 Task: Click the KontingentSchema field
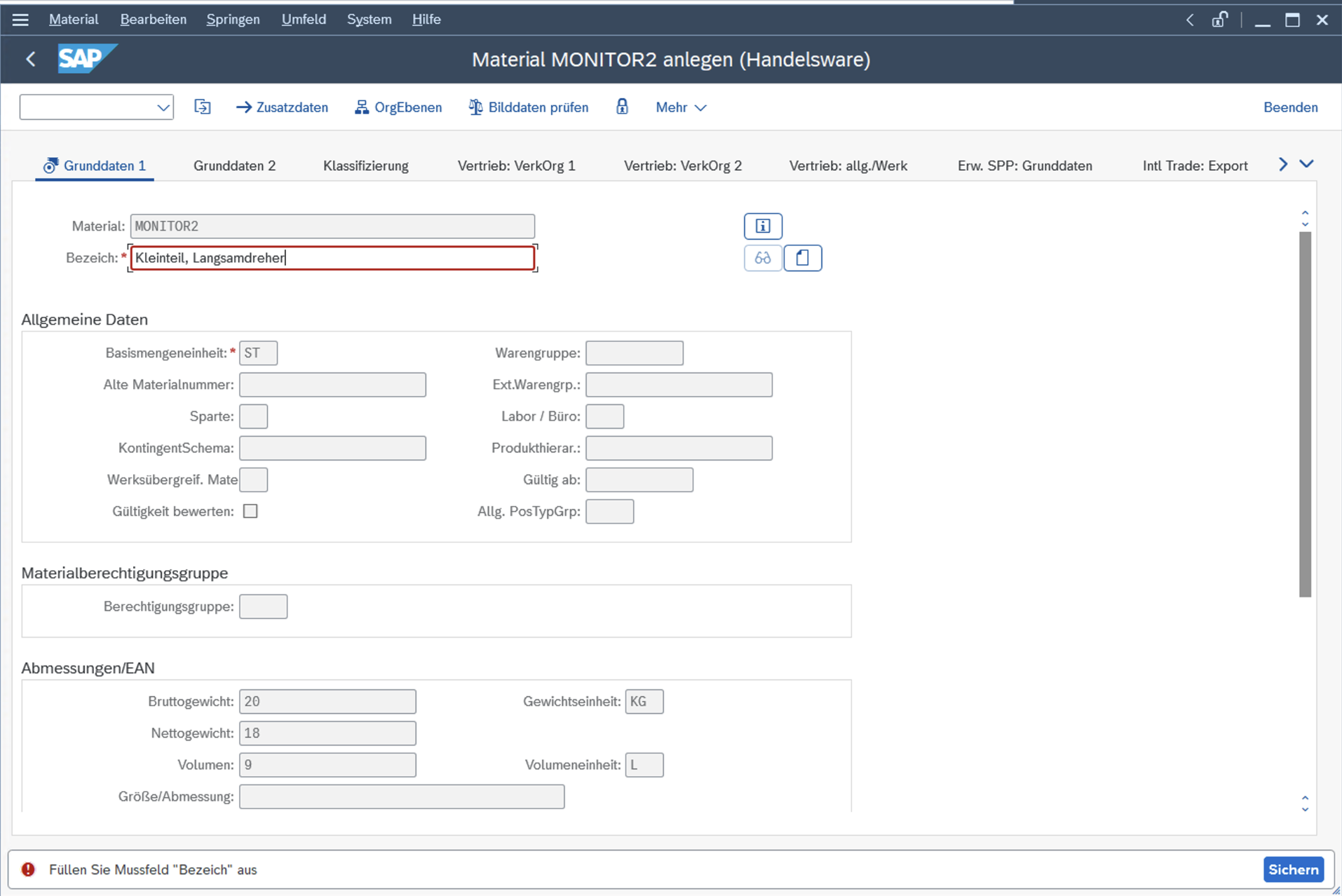(332, 448)
